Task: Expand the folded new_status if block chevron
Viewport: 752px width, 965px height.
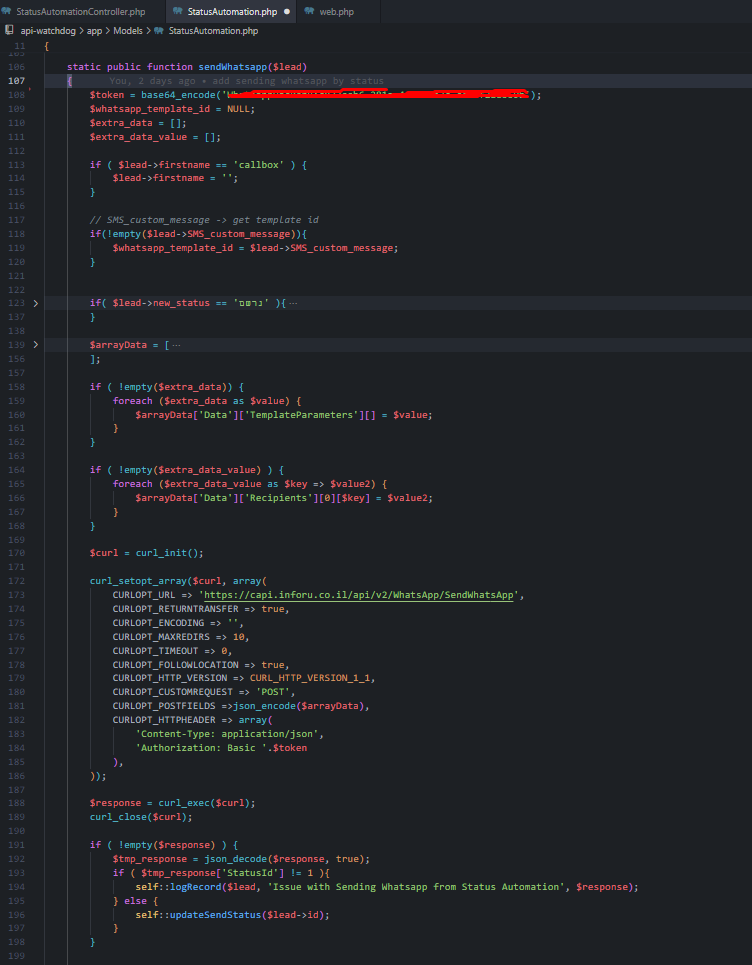Action: coord(36,302)
